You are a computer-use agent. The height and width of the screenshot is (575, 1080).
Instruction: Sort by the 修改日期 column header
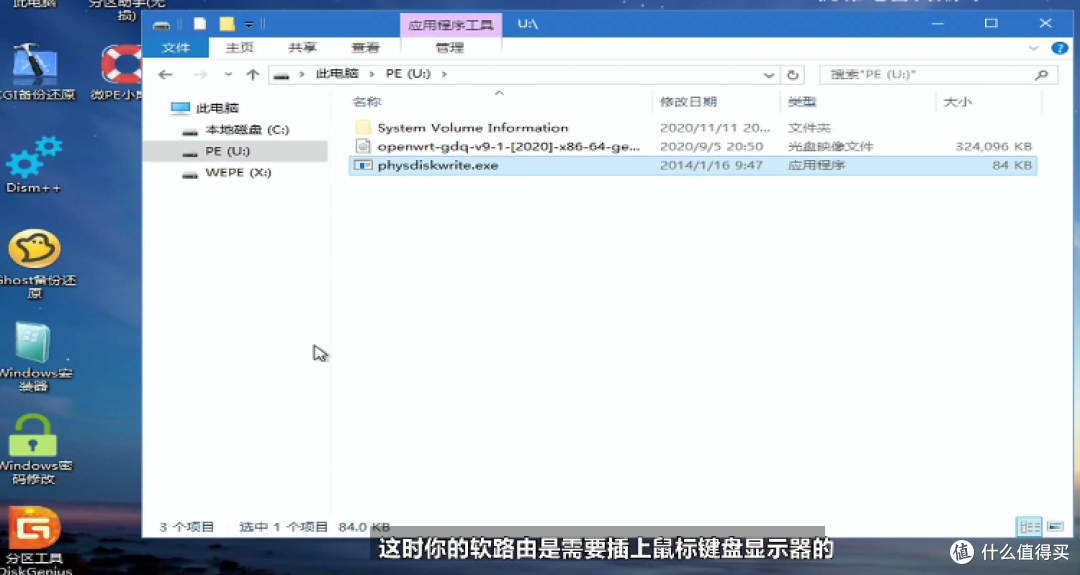688,102
